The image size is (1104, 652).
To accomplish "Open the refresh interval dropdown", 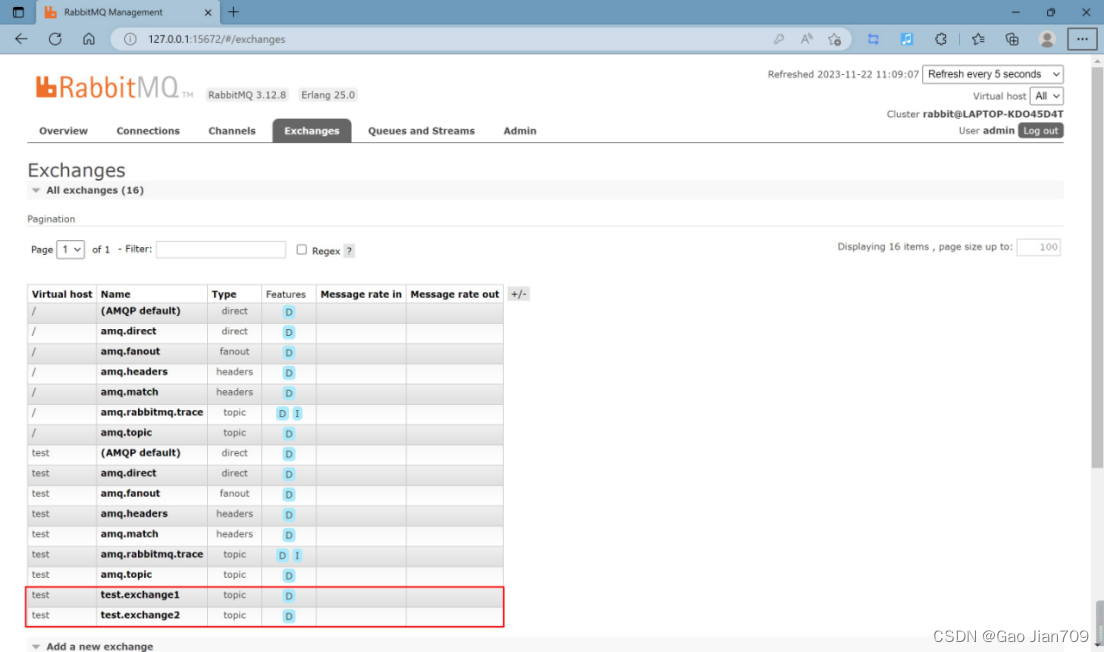I will point(993,74).
